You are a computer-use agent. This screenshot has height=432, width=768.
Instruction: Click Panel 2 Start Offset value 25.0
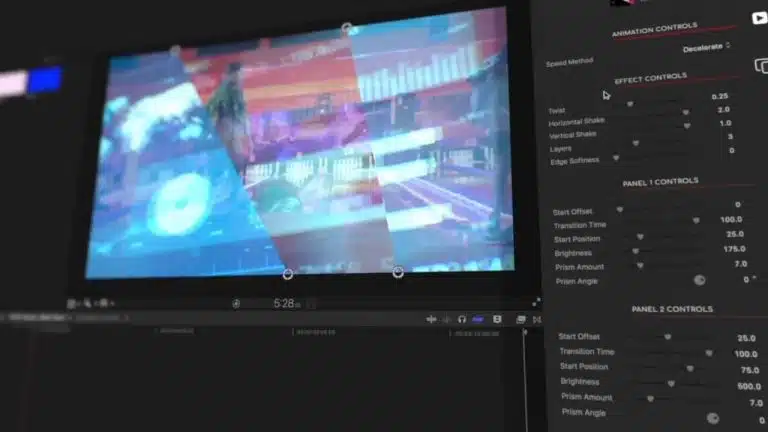746,338
